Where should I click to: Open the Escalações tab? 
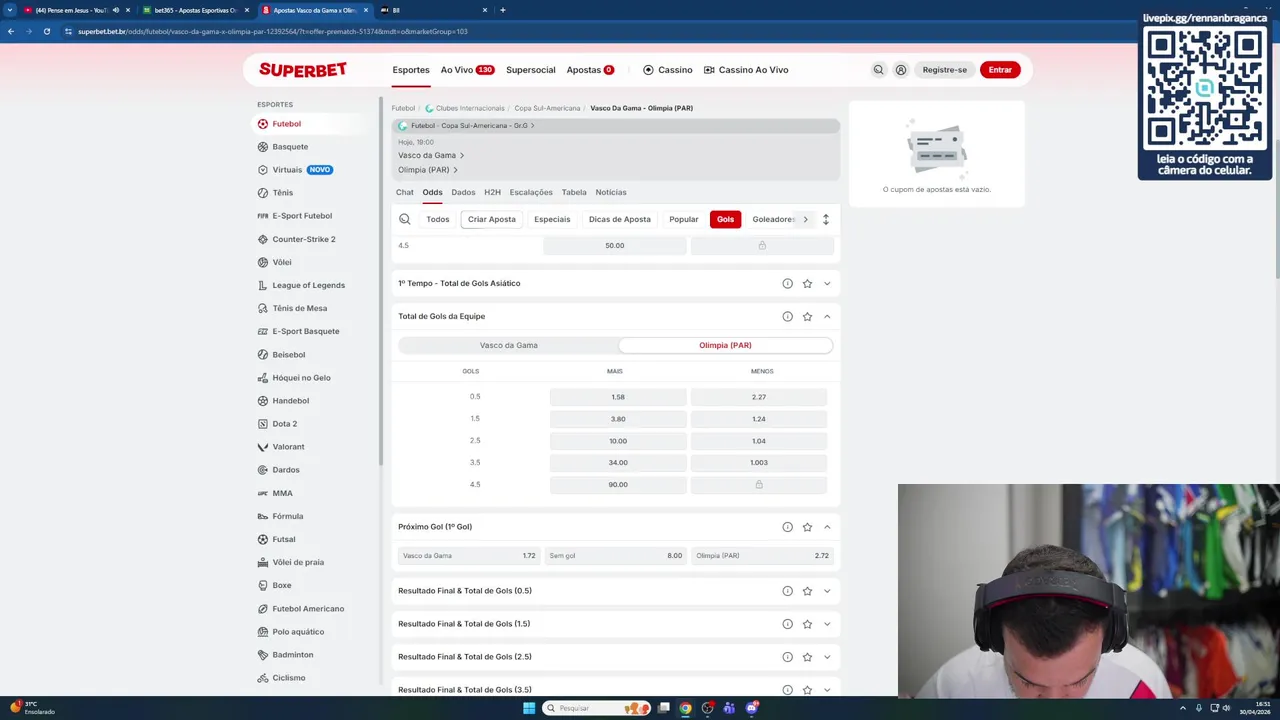point(531,192)
